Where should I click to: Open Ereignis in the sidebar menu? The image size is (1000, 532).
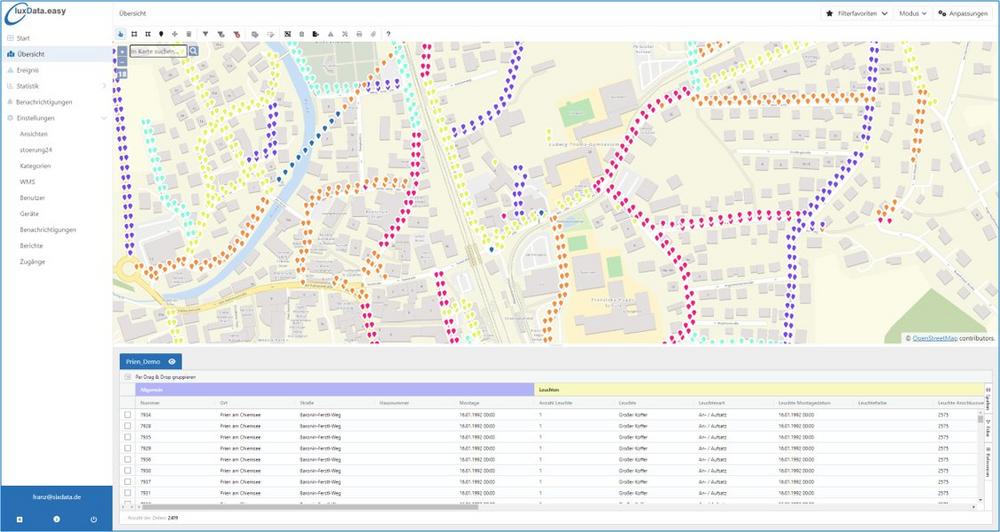tap(28, 70)
